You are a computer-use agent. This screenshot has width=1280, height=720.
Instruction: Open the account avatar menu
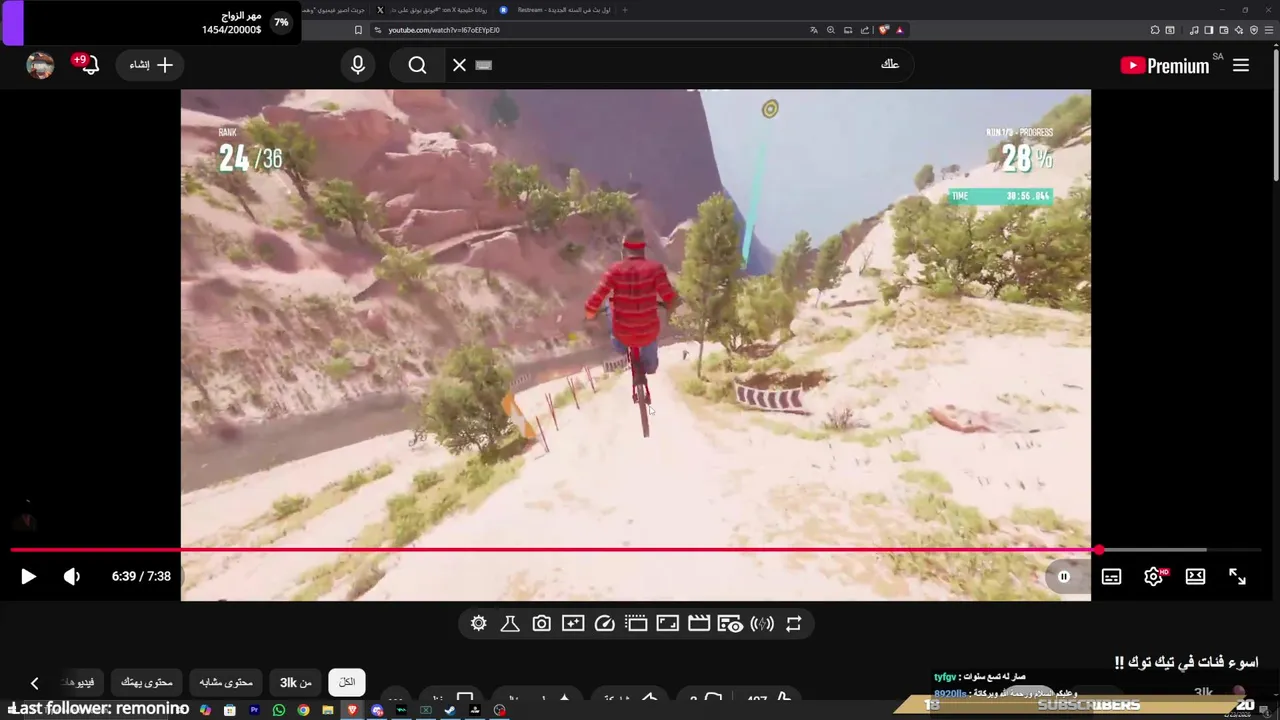(40, 65)
